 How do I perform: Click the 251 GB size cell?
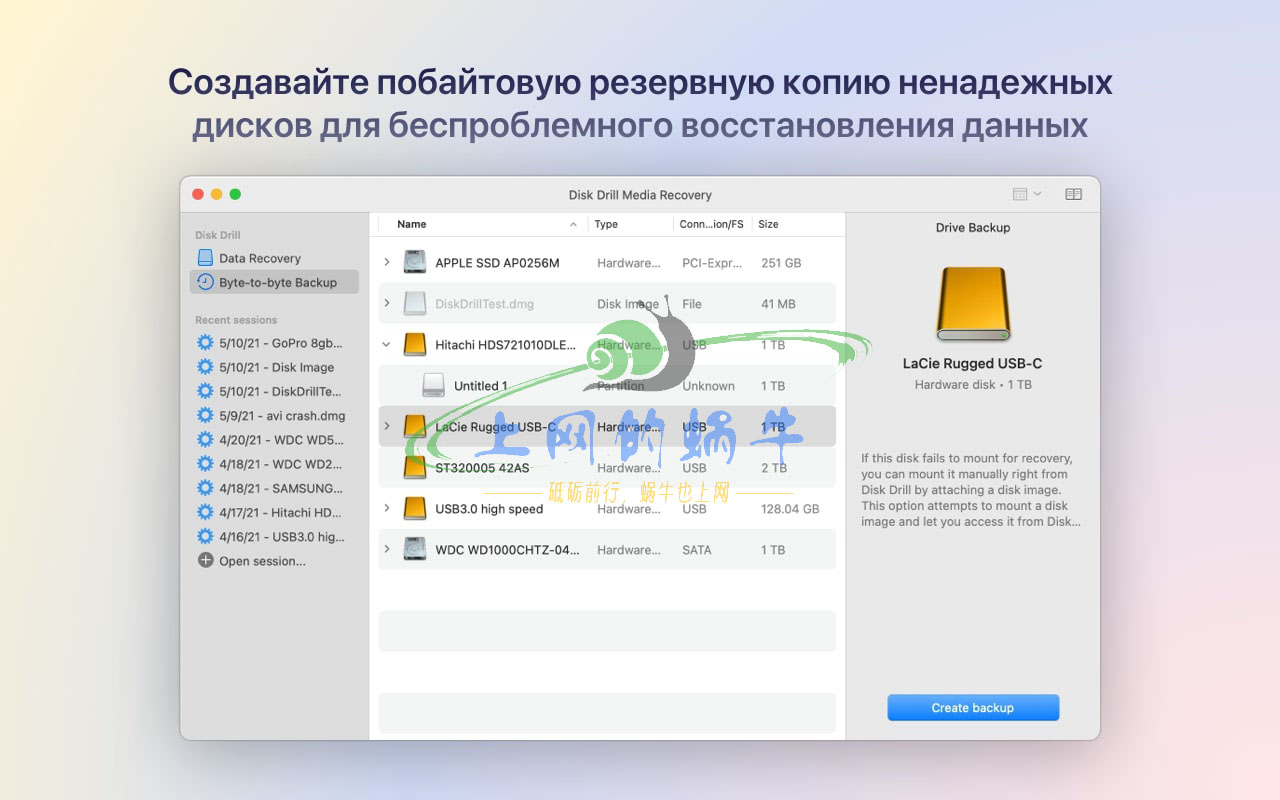pos(781,263)
